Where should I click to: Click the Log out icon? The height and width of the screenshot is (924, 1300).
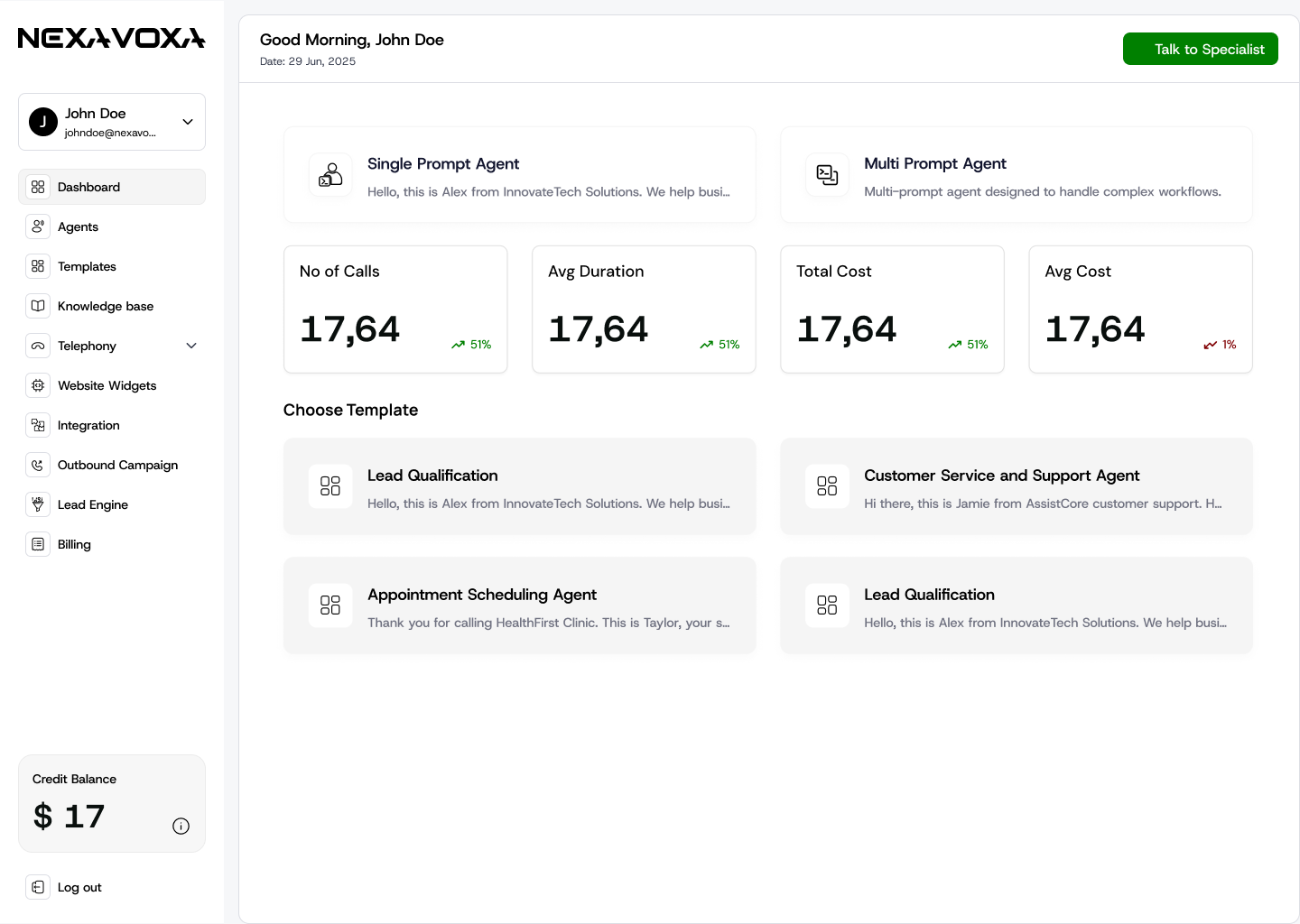pyautogui.click(x=38, y=887)
